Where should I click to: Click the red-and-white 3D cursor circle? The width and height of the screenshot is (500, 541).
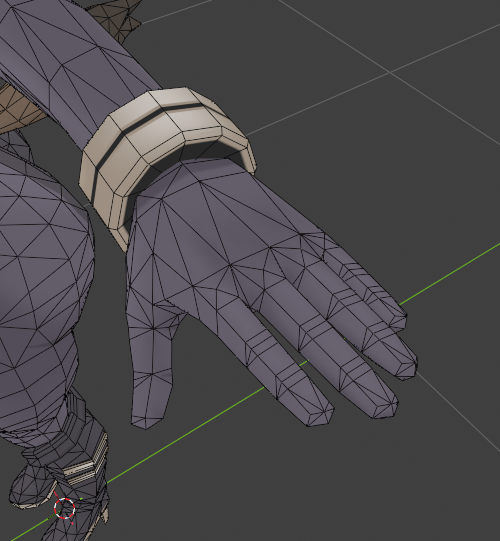point(65,508)
